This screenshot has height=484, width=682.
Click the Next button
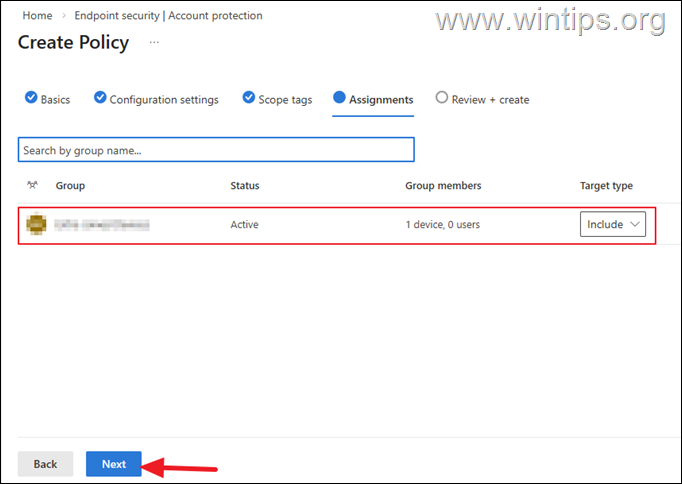click(114, 464)
